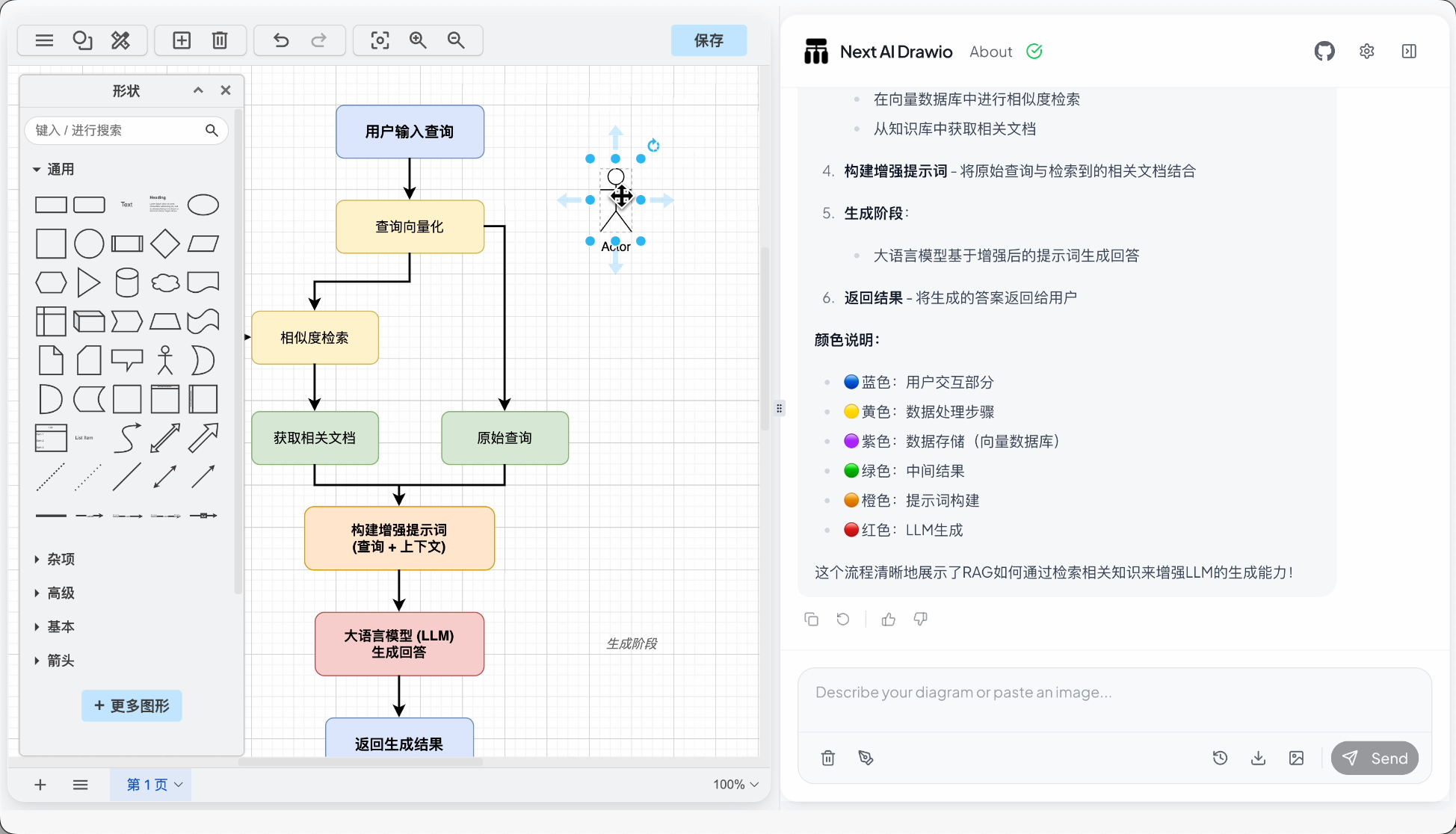Click the chat history clock icon

point(1220,758)
